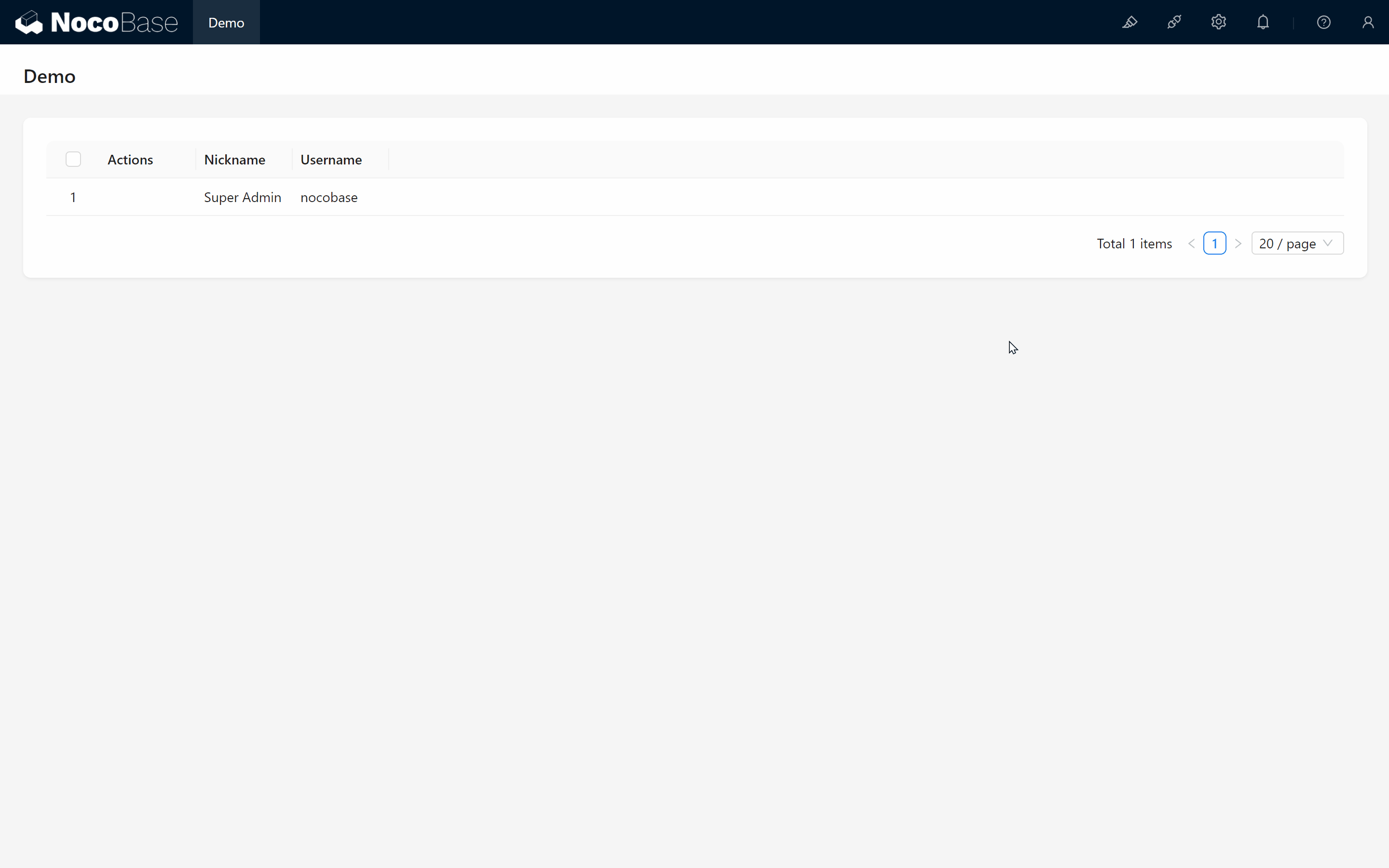Screen dimensions: 1389x868
Task: Select the Demo tab in navigation
Action: coord(226,22)
